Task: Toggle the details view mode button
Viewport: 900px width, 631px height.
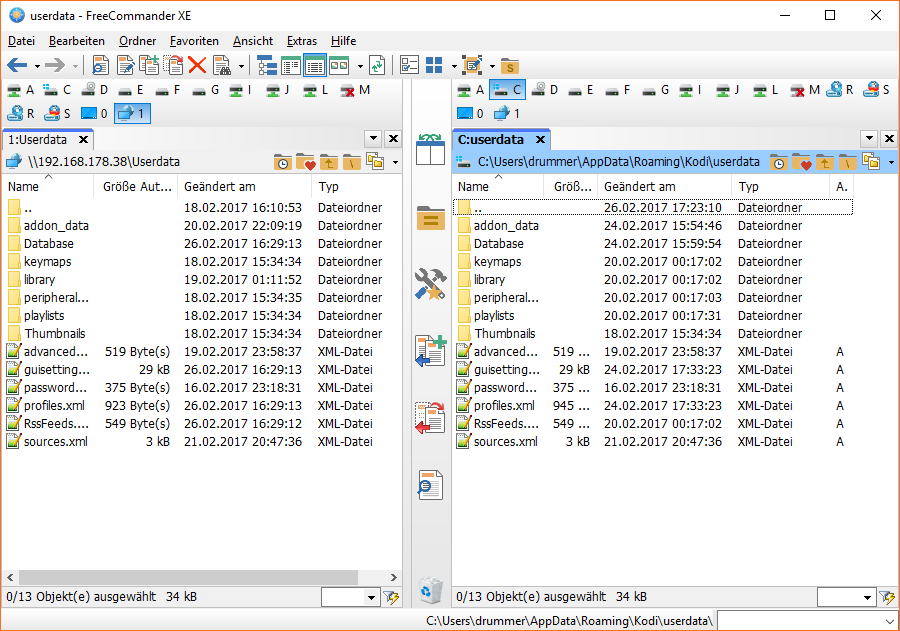Action: [315, 65]
